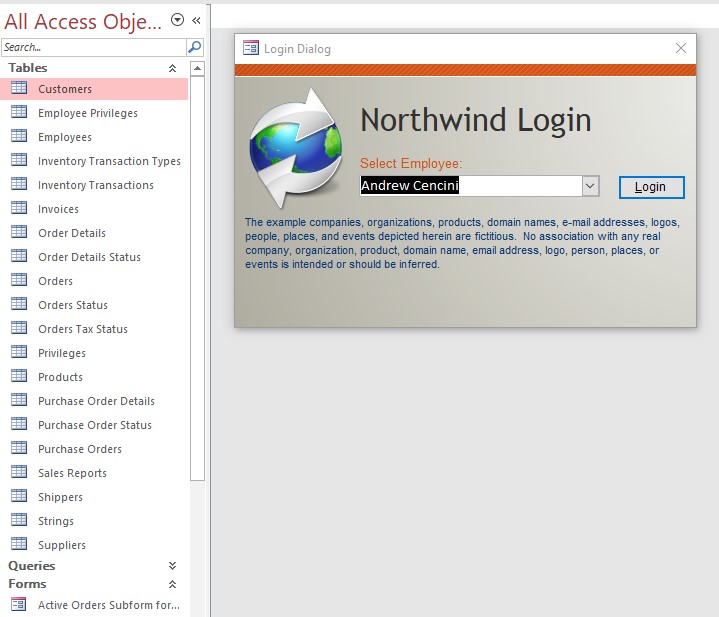Click the Inventory Transaction Types table icon

point(19,160)
